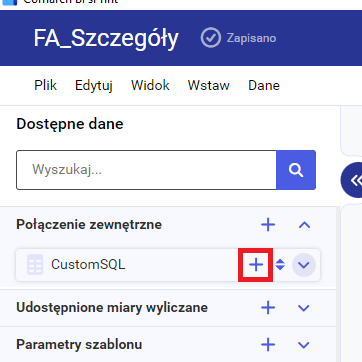Add new Udostępnione miary wyliczane measure
Screen dimensions: 362x362
click(268, 308)
